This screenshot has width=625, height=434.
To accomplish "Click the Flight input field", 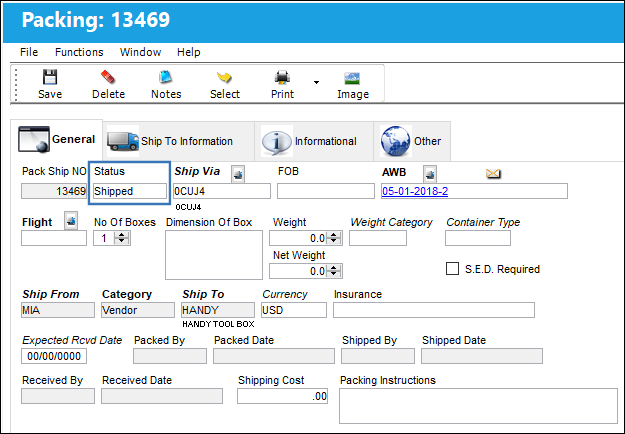I will click(x=54, y=238).
